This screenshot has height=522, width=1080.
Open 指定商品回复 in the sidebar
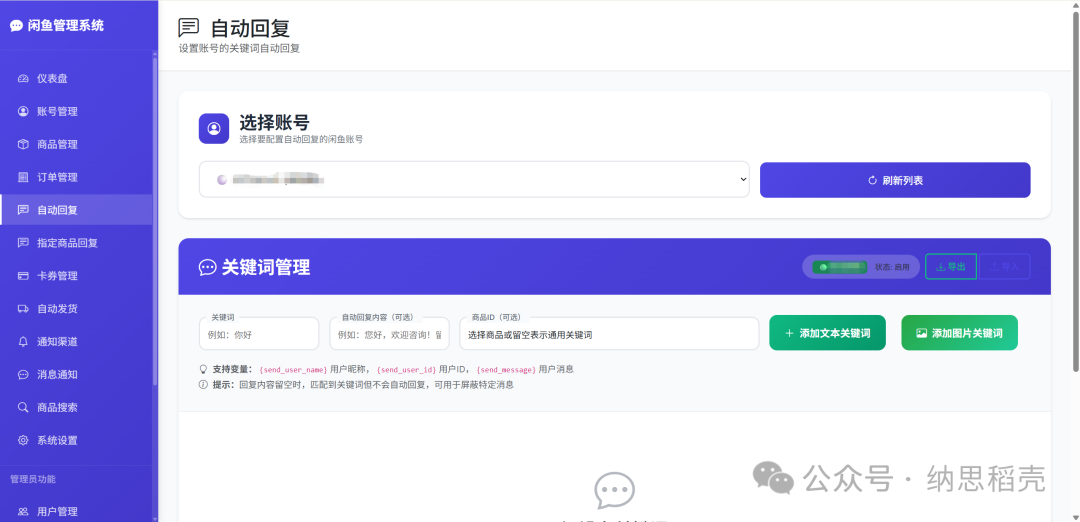point(76,243)
